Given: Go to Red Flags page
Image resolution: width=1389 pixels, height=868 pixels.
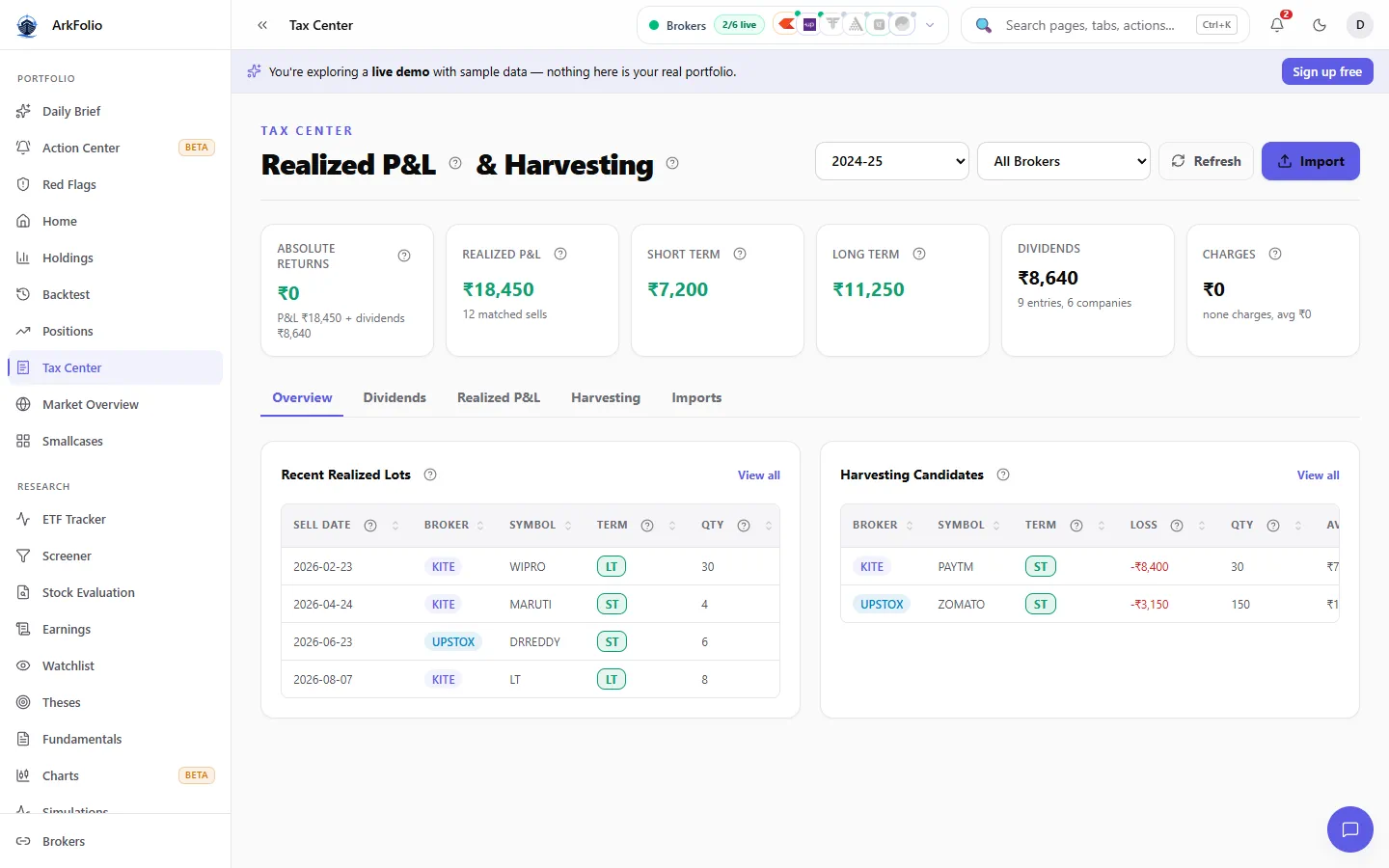Looking at the screenshot, I should [x=116, y=184].
